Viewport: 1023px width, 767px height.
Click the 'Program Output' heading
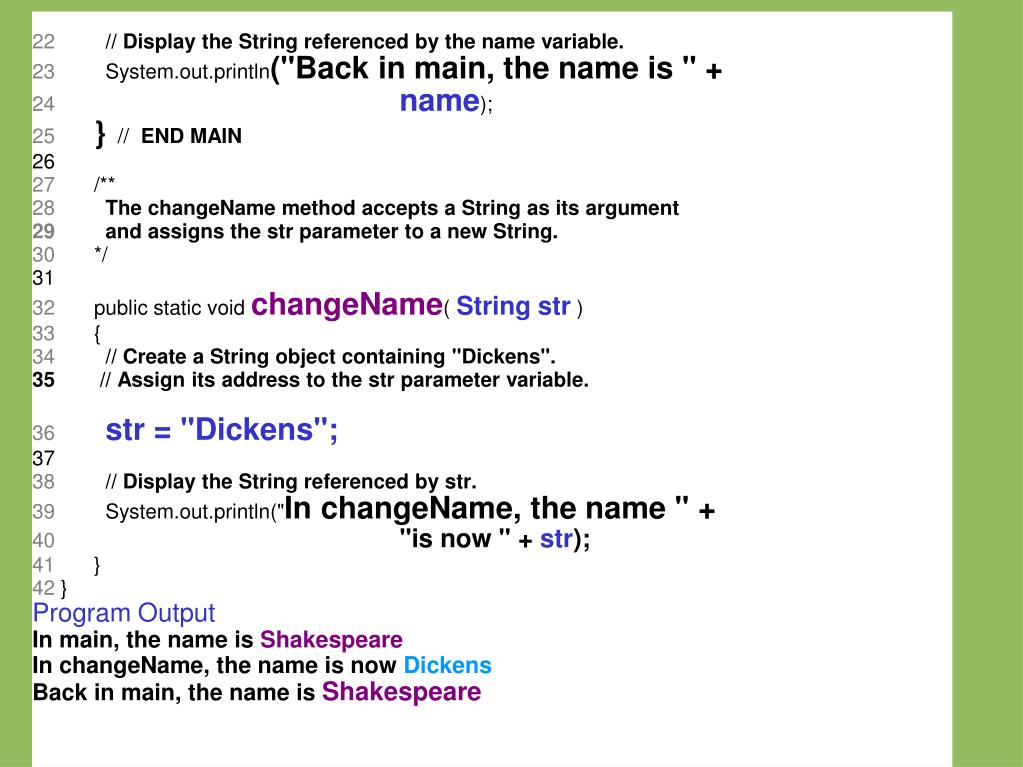(124, 614)
